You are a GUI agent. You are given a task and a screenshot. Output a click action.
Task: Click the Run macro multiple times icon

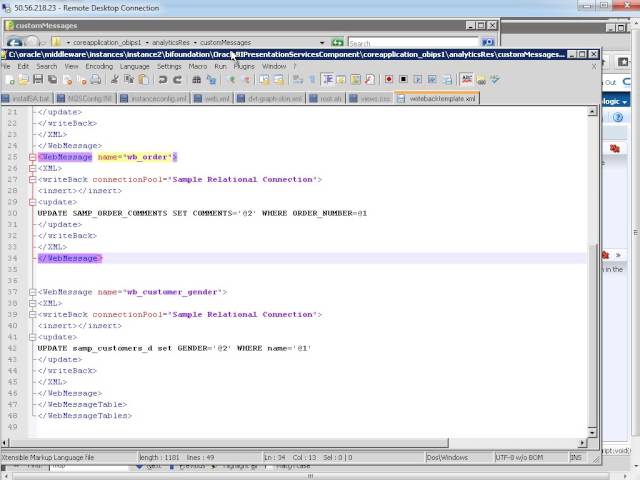pos(432,80)
